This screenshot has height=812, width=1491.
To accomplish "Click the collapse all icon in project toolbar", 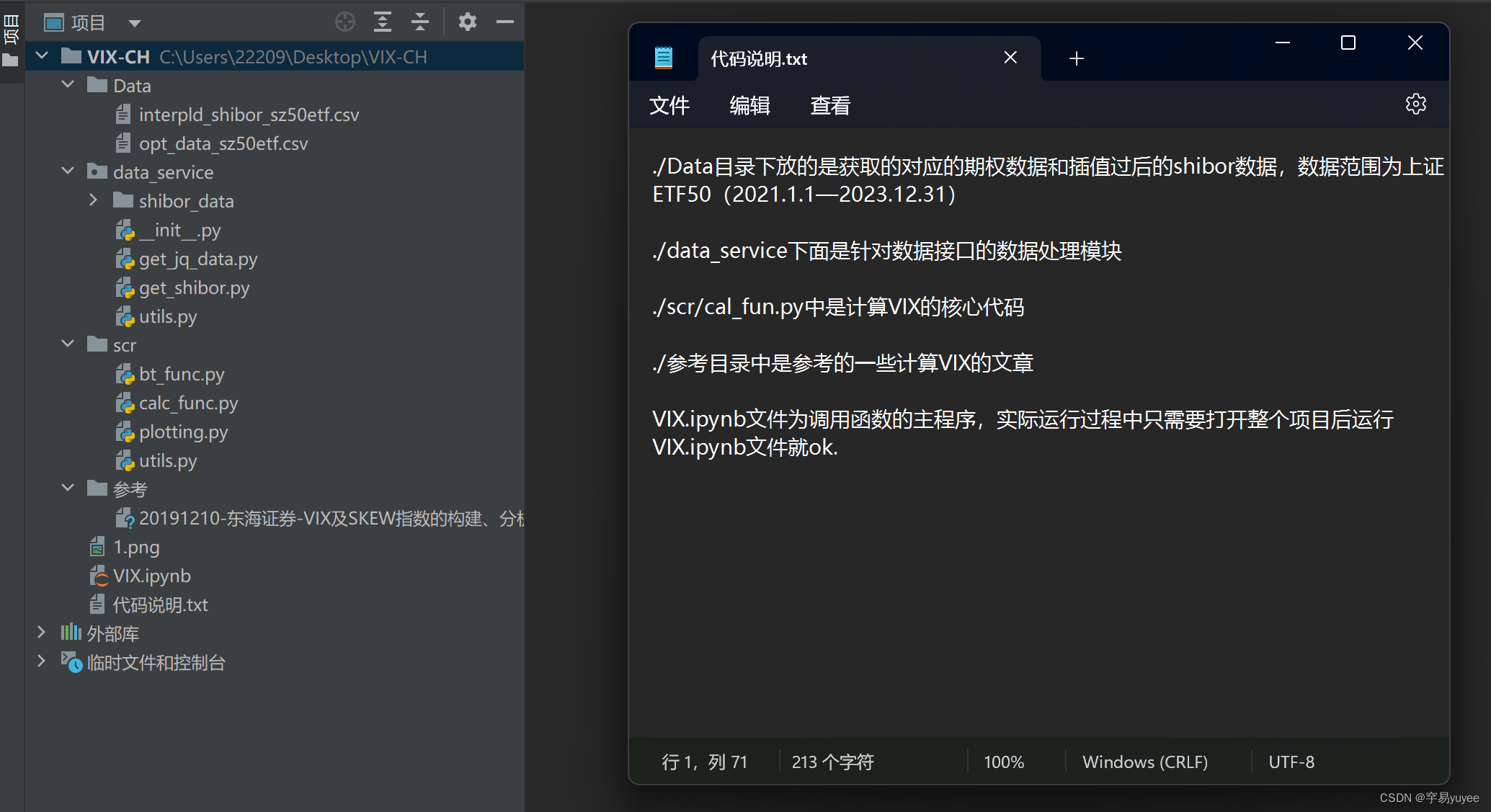I will point(420,22).
